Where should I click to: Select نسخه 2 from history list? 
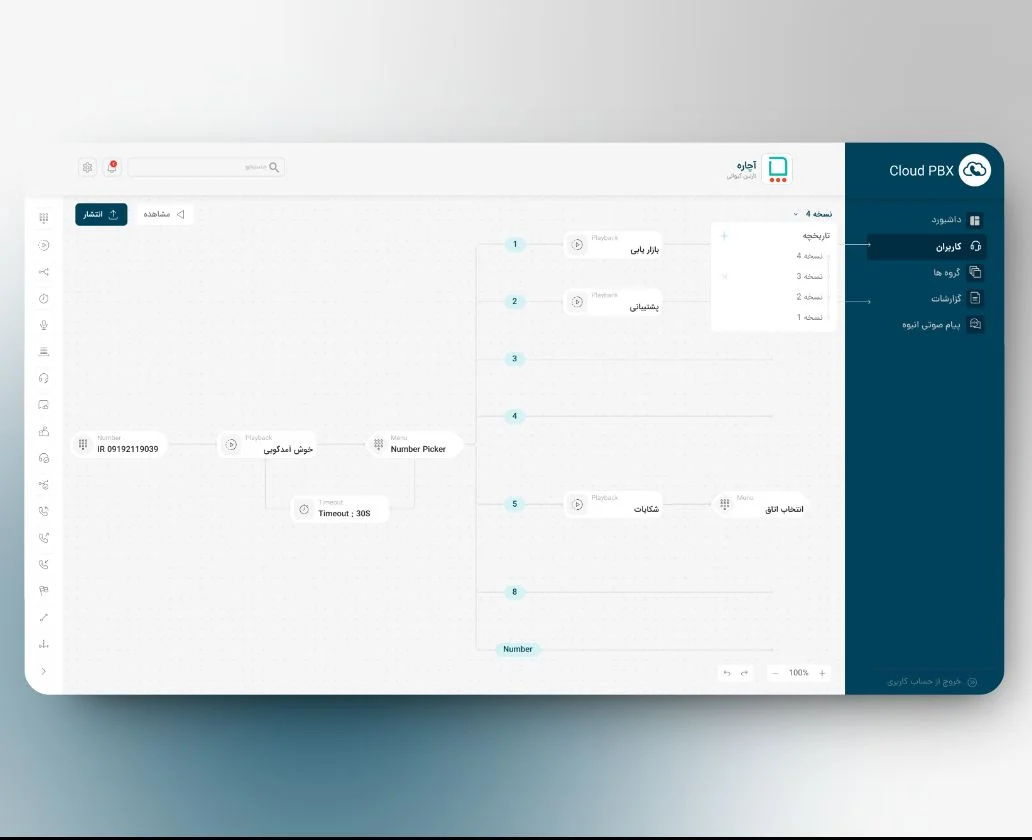click(810, 297)
